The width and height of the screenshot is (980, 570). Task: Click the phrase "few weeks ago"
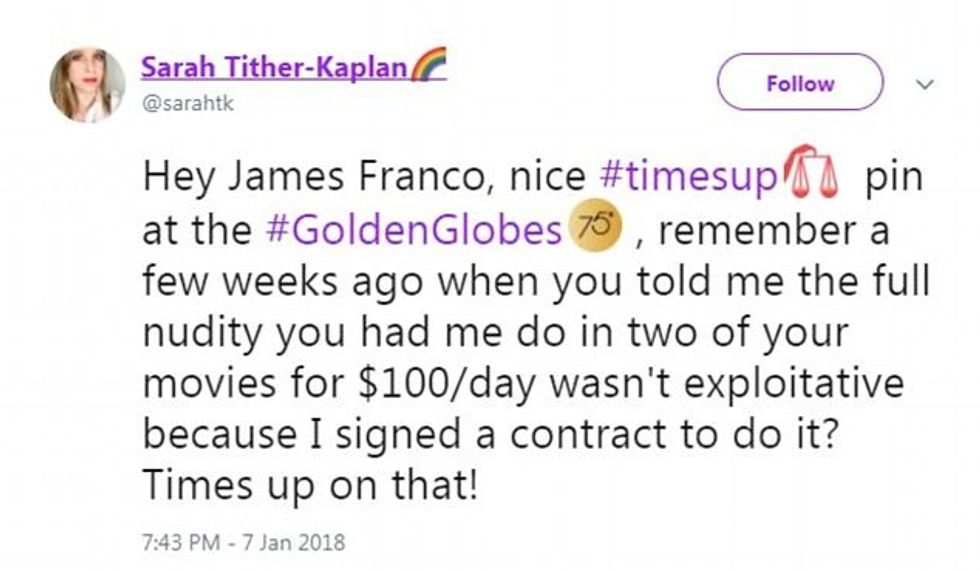(x=272, y=281)
